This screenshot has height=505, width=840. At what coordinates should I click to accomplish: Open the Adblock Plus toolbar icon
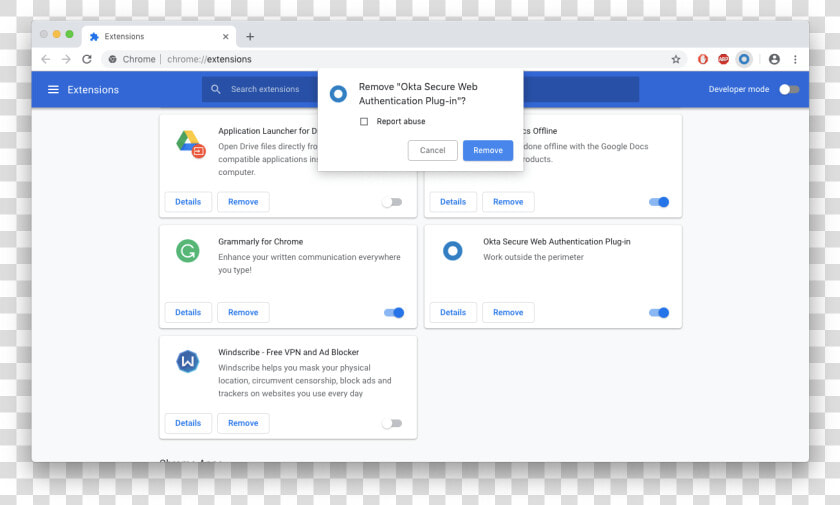click(723, 59)
